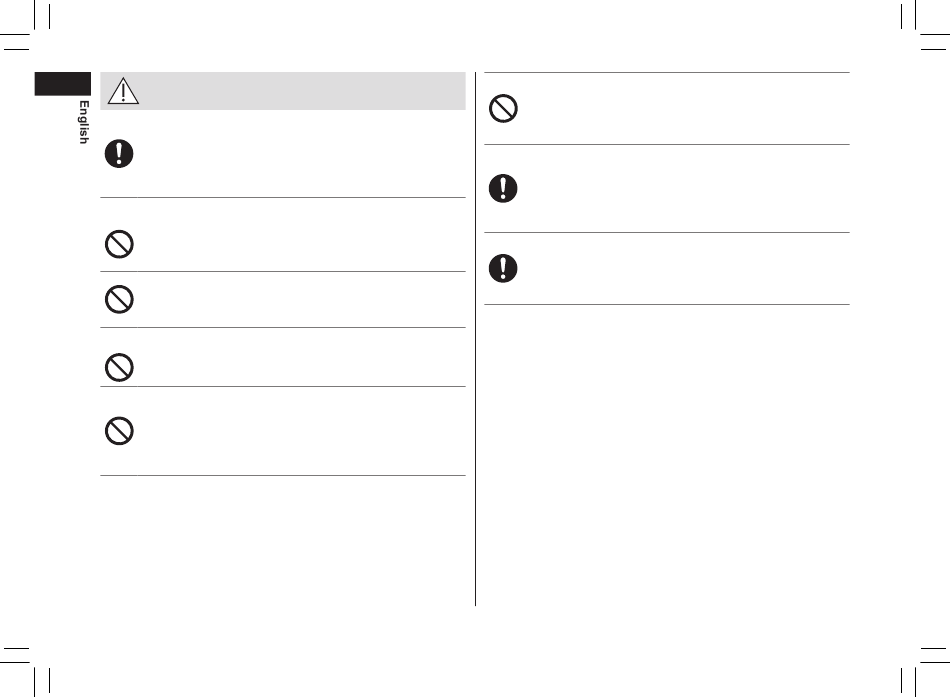Select the prohibition icon in the right column
The height and width of the screenshot is (697, 950).
[x=503, y=108]
